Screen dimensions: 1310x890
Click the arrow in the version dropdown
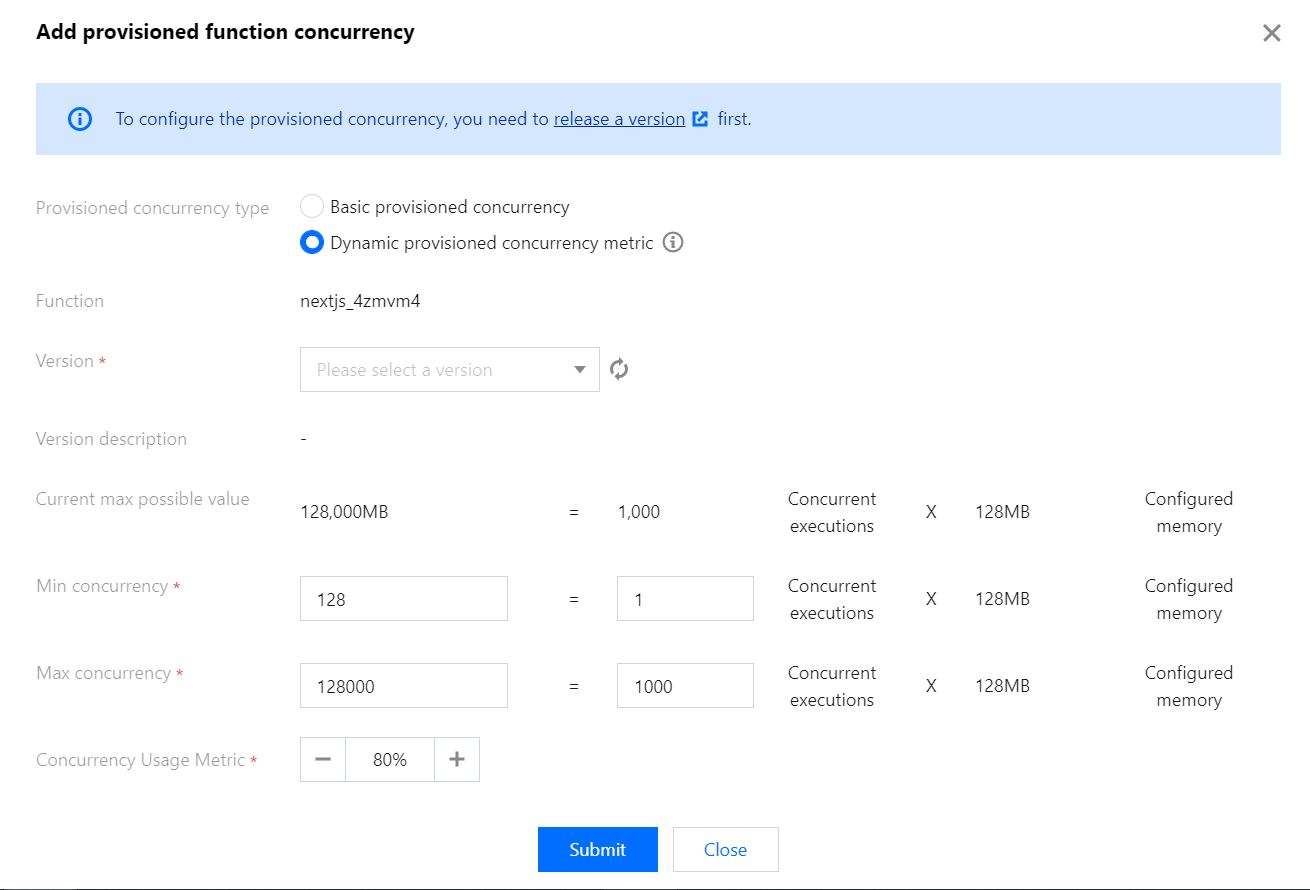(580, 370)
